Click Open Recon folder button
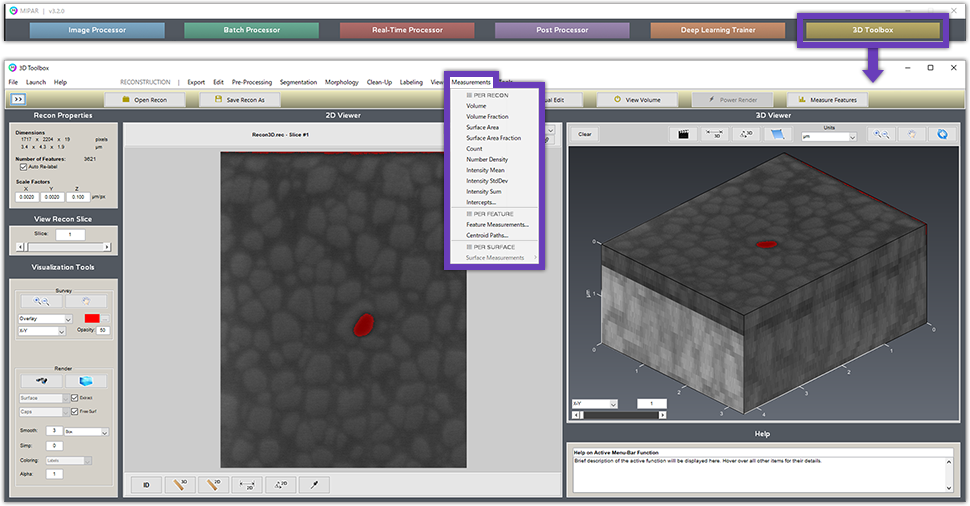Viewport: 970px width, 506px height. [145, 100]
